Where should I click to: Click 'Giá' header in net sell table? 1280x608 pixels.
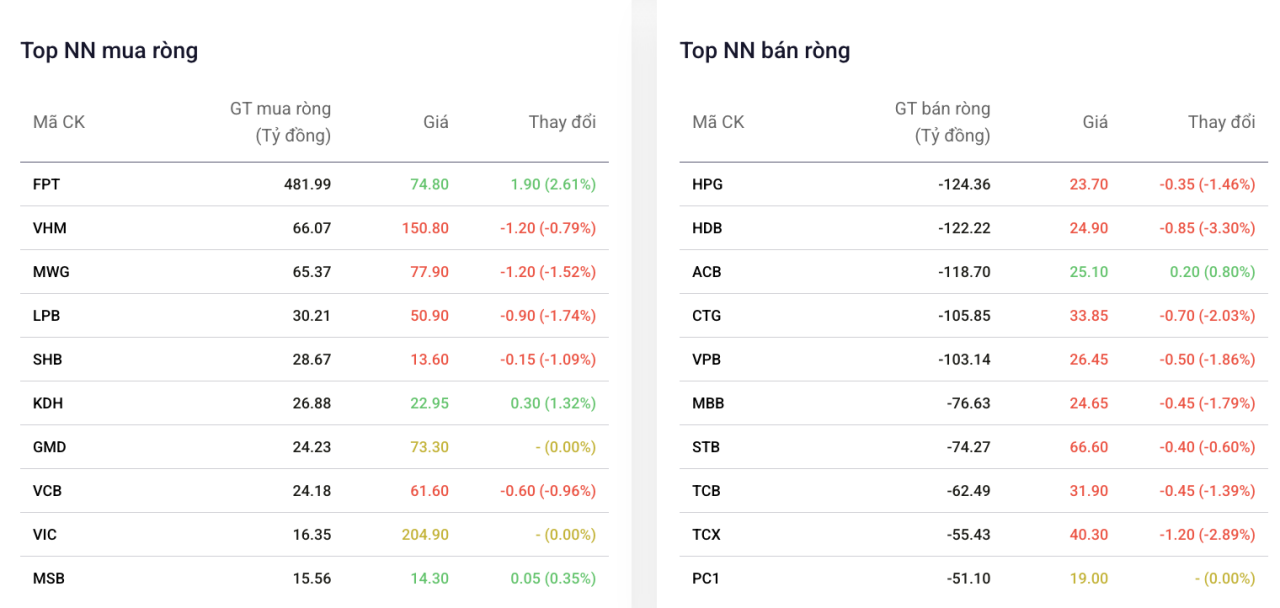click(1095, 122)
